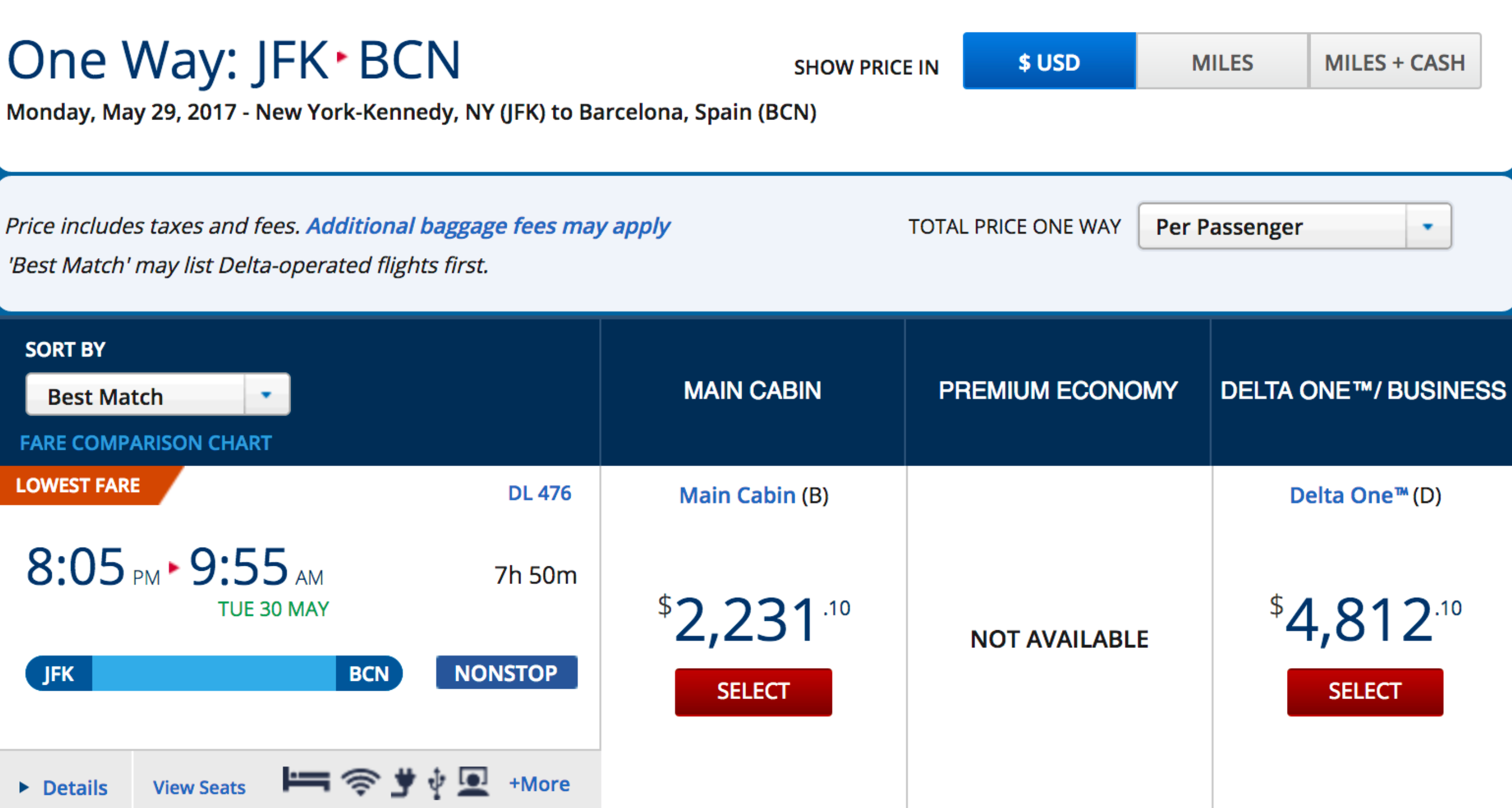Click the personal video screen icon
The width and height of the screenshot is (1512, 808).
pos(473,782)
